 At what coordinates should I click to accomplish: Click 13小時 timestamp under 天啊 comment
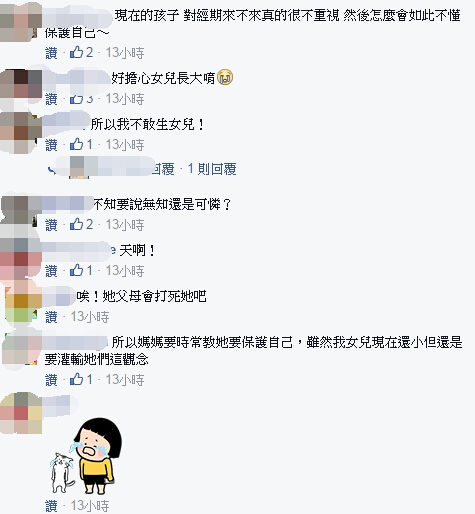125,271
